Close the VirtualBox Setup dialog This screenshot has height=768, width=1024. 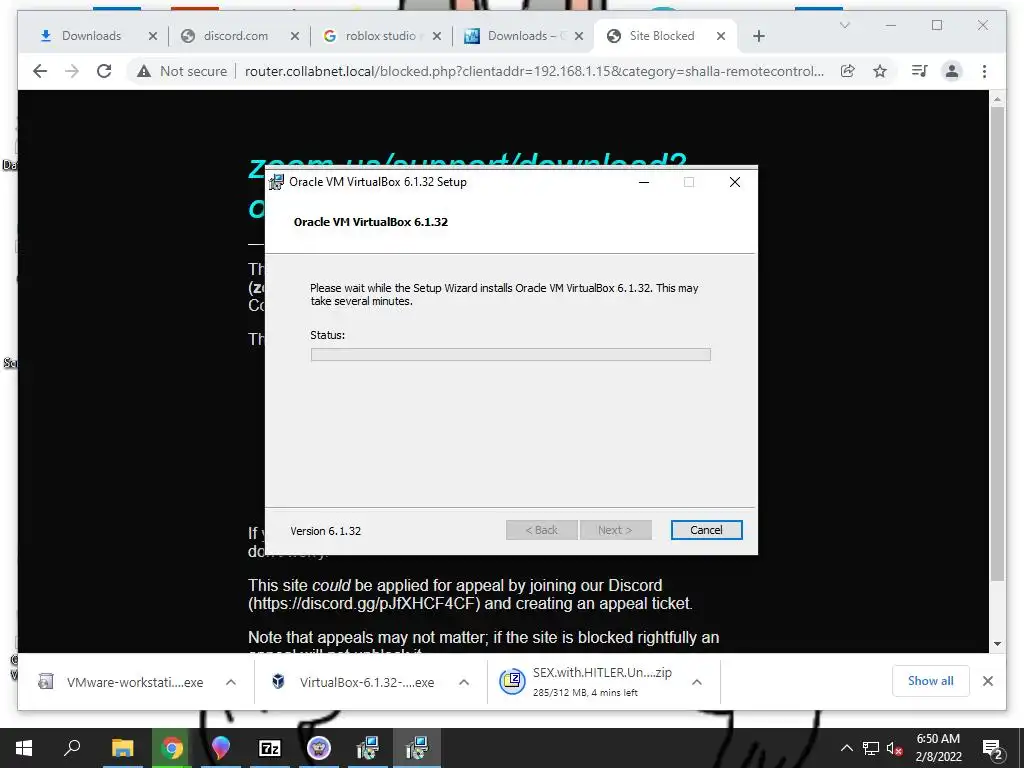click(735, 182)
